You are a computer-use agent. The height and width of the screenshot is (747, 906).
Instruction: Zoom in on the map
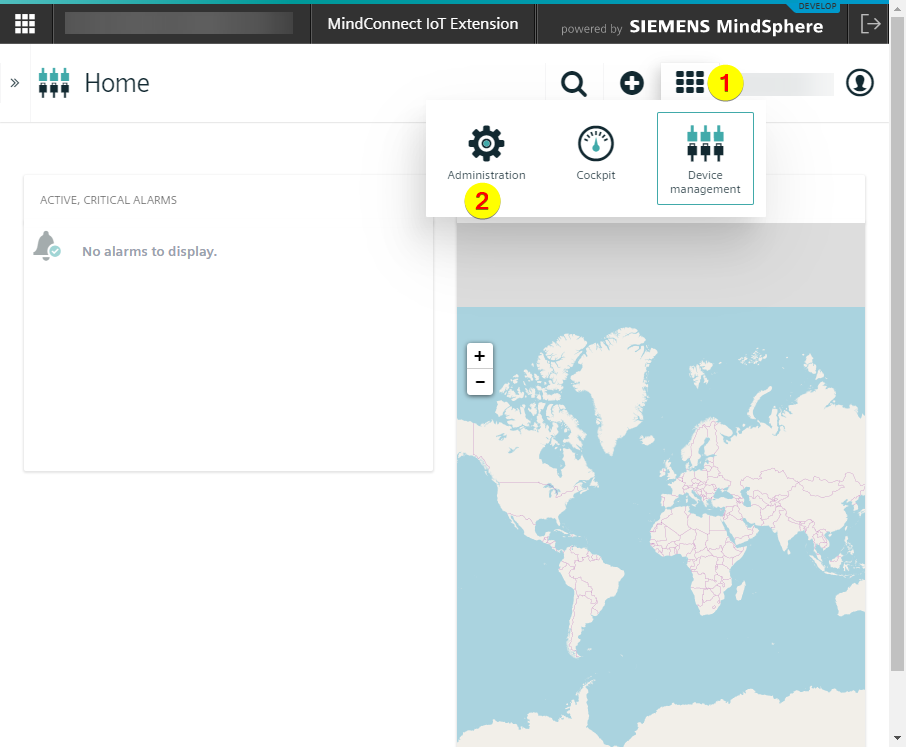click(x=480, y=356)
